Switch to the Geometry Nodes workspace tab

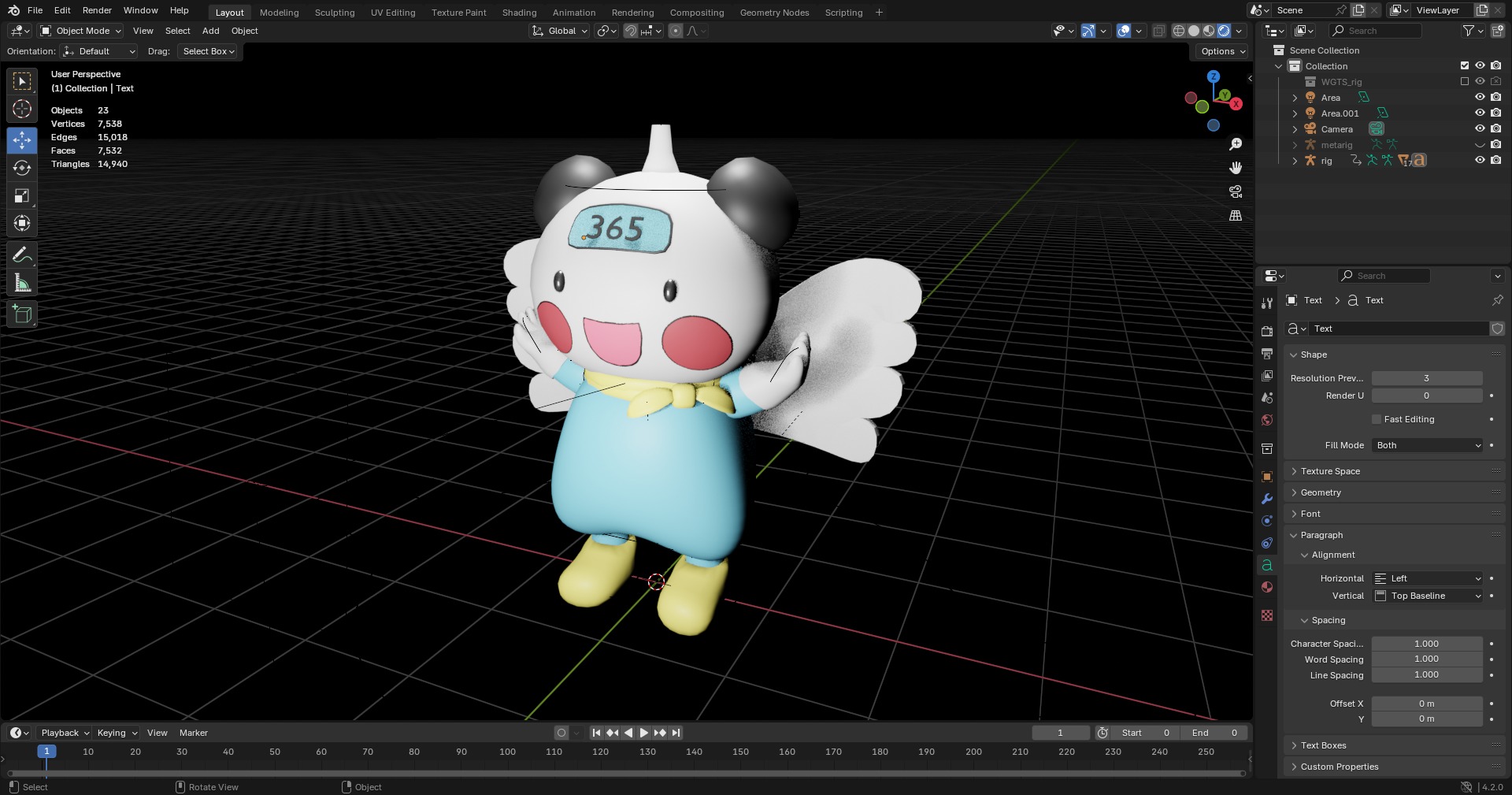(x=774, y=13)
